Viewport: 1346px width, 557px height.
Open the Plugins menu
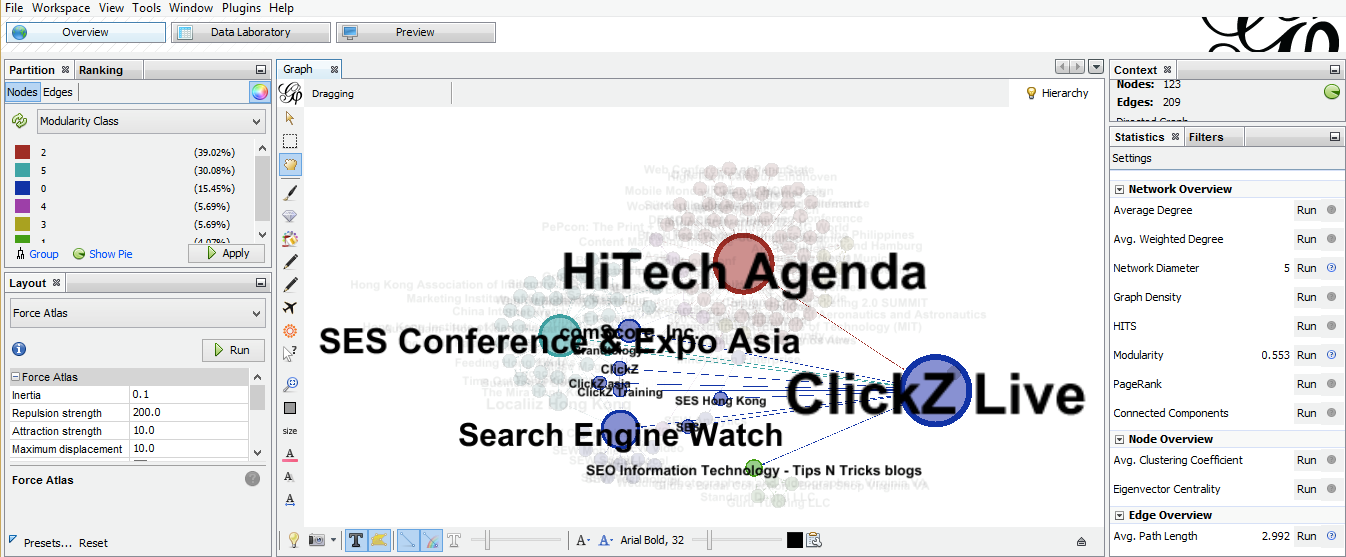(241, 8)
